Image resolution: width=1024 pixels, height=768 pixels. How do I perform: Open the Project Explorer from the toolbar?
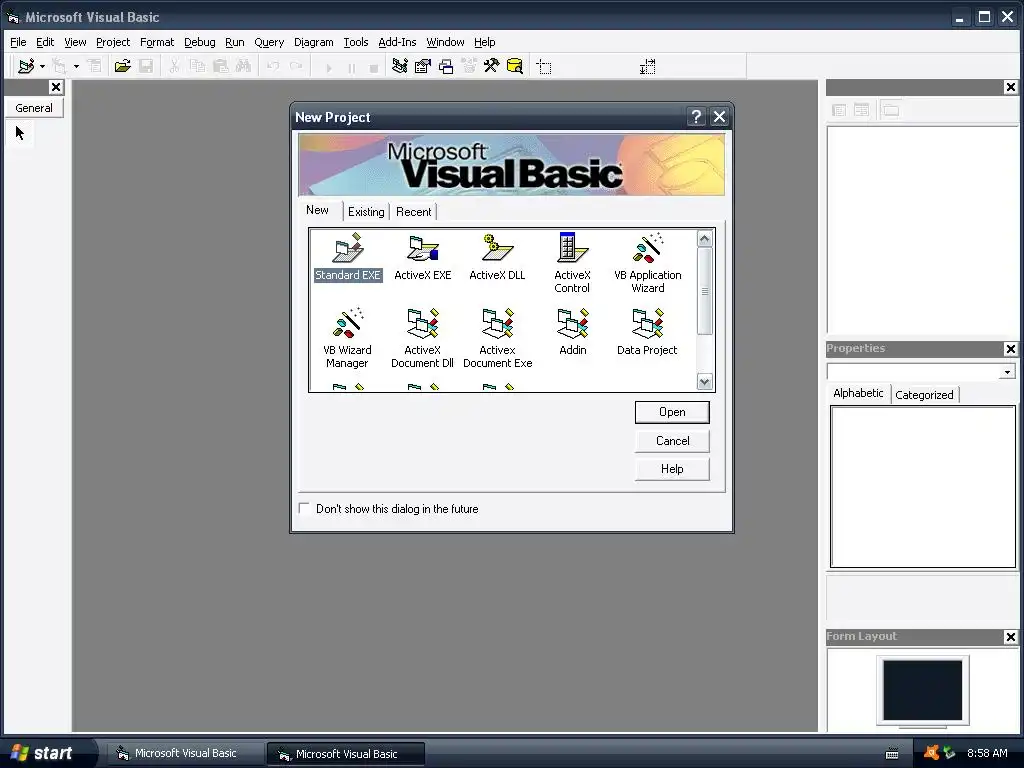click(x=400, y=66)
